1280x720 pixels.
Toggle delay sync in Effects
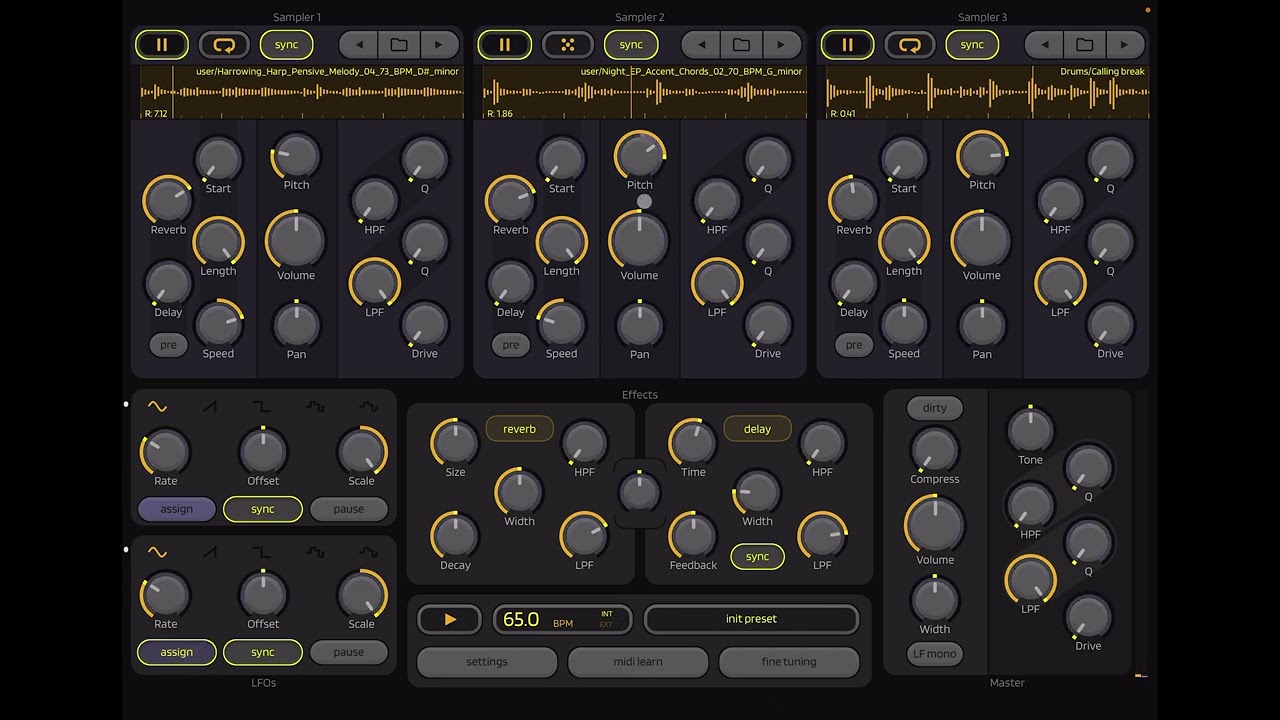pyautogui.click(x=757, y=557)
